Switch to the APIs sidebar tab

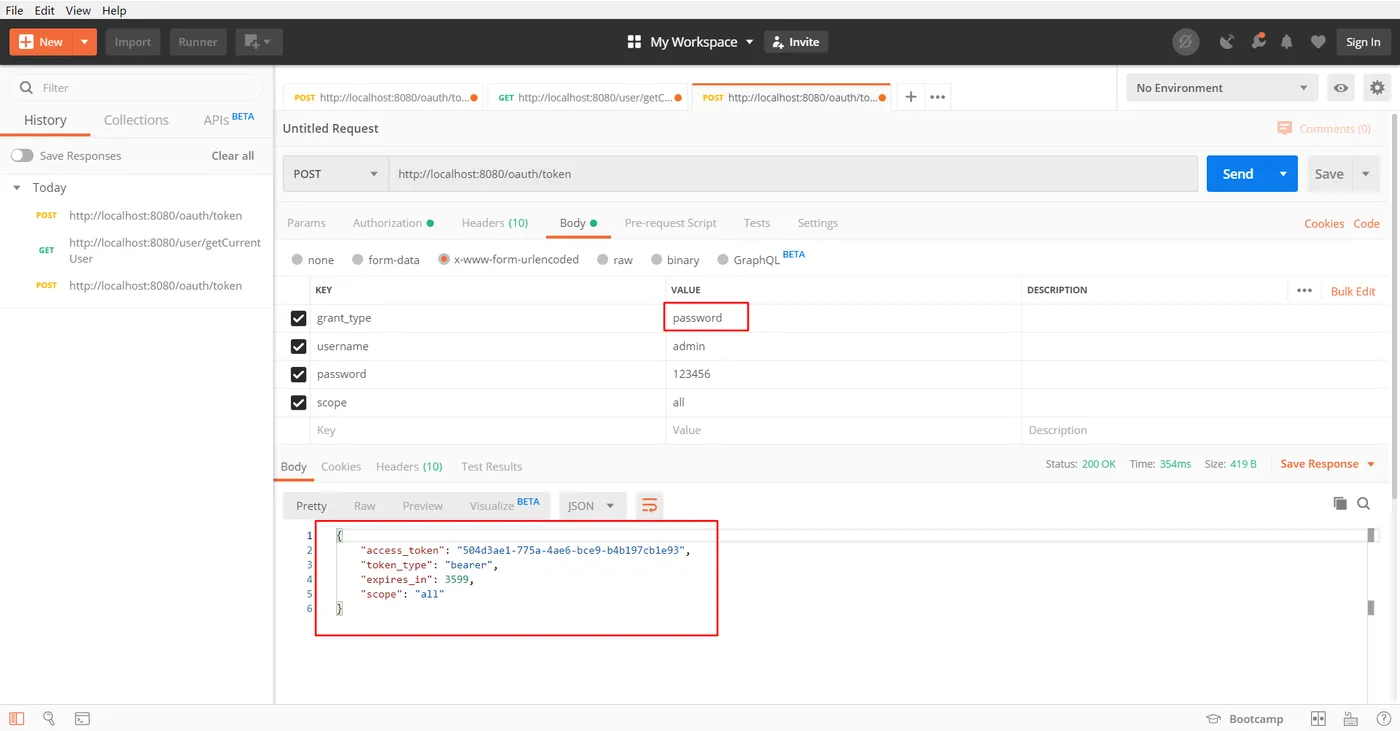coord(228,120)
